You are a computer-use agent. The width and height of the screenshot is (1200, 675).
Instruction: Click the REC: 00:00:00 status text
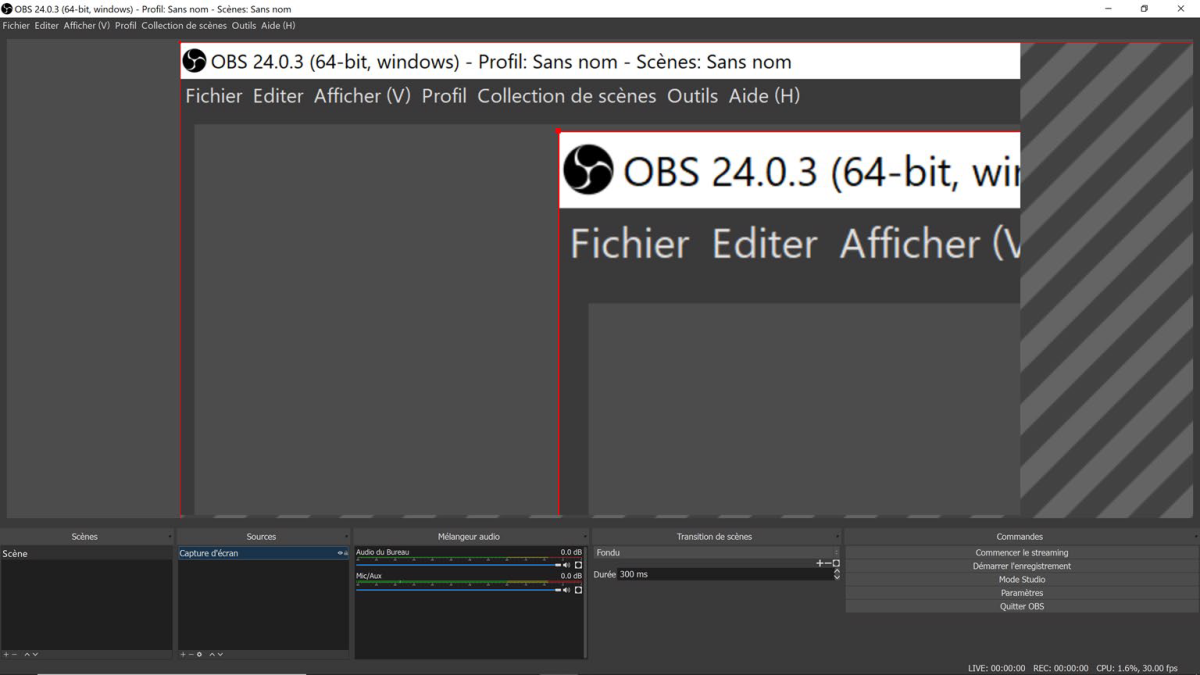coord(1061,668)
